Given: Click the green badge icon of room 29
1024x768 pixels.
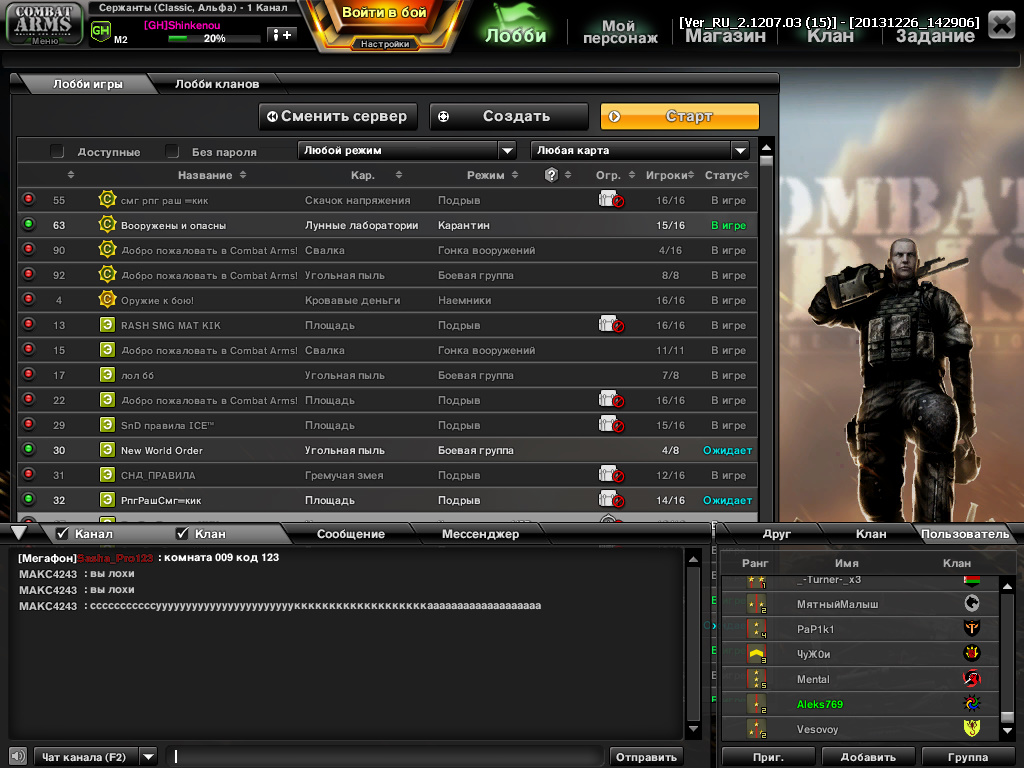Looking at the screenshot, I should [107, 424].
